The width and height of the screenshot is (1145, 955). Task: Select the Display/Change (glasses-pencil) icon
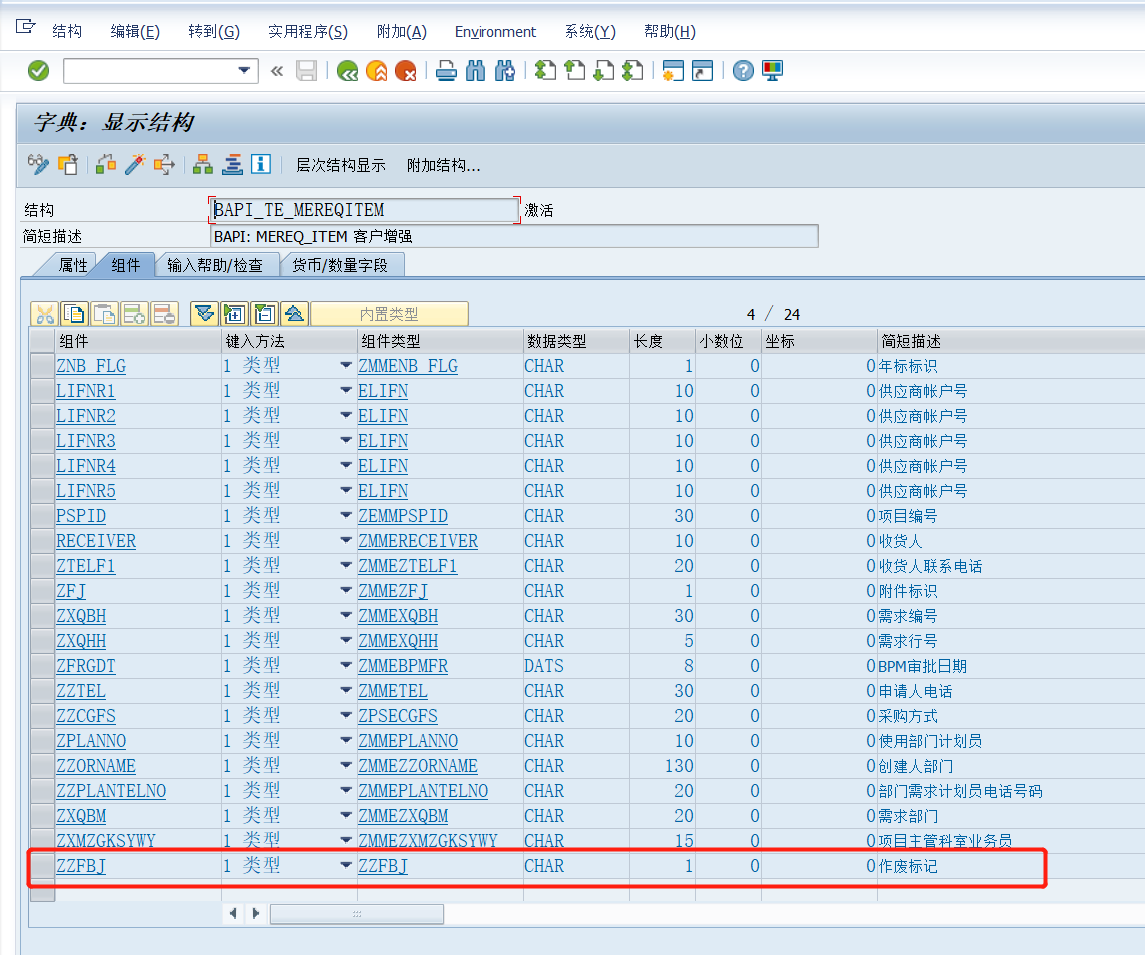tap(38, 164)
